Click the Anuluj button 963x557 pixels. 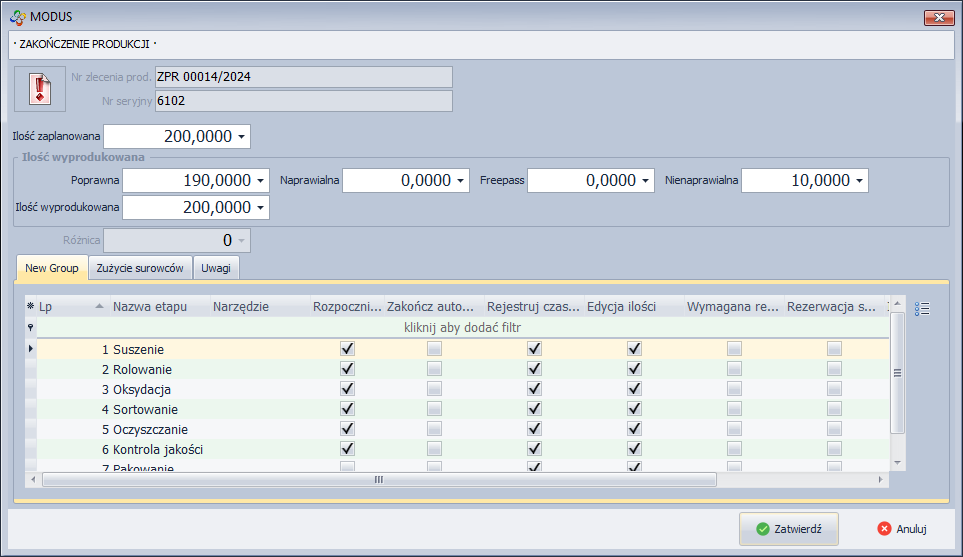902,529
